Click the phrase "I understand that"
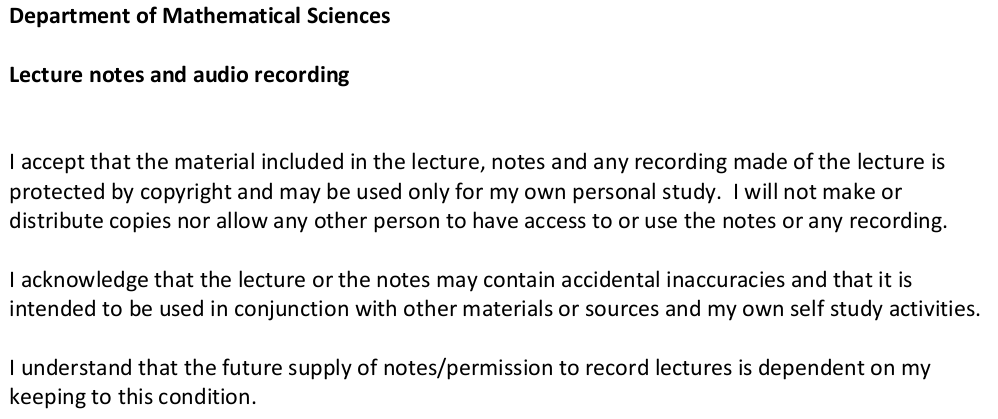 [71, 369]
